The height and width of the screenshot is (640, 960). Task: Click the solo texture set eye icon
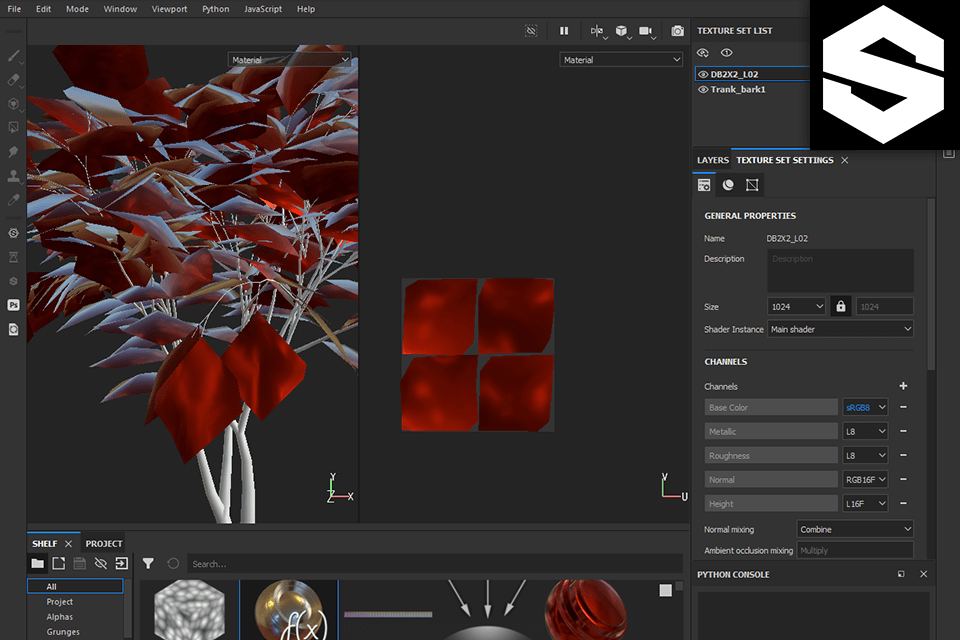pos(726,53)
